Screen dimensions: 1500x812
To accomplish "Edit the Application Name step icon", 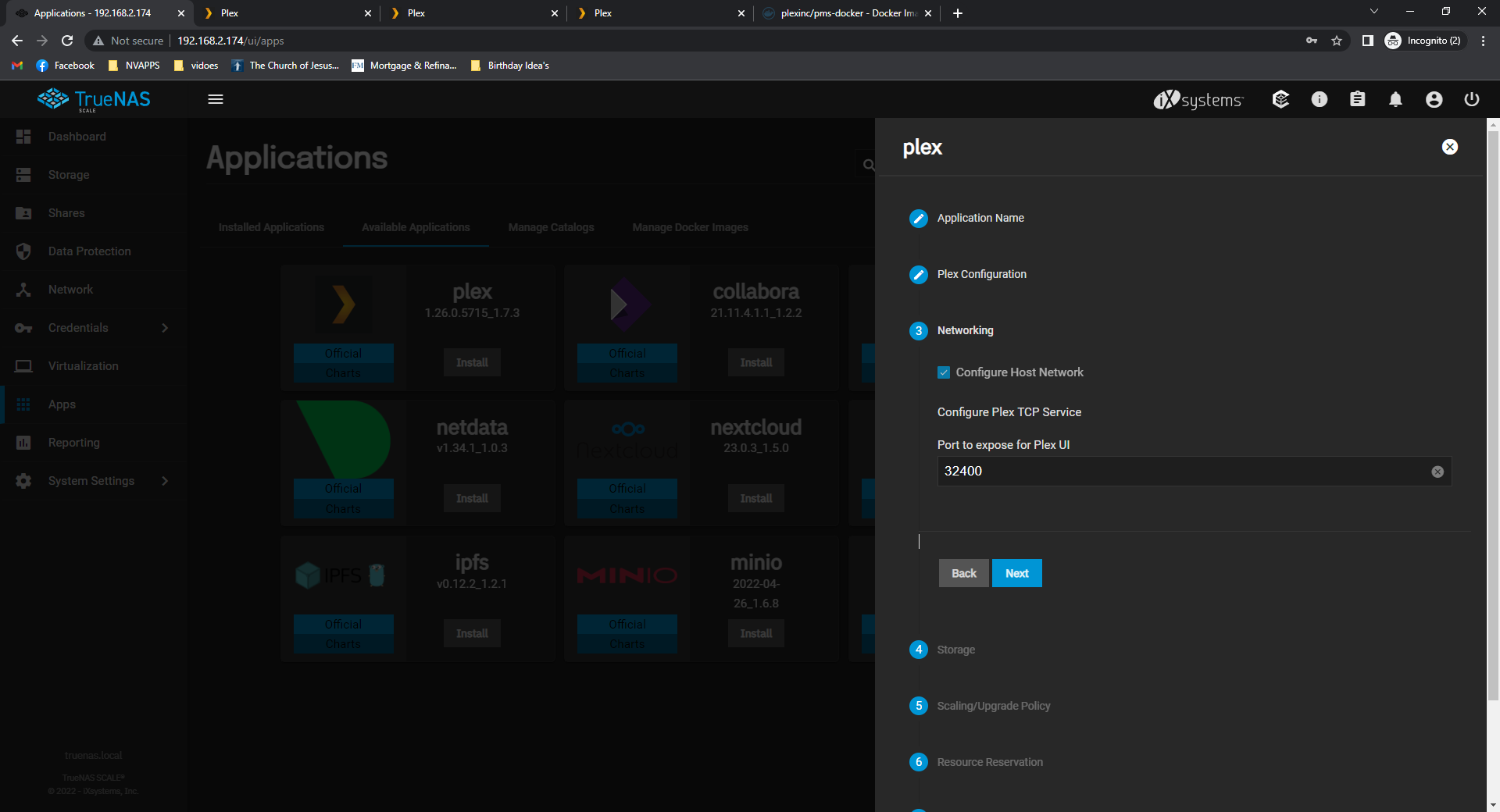I will pos(919,219).
